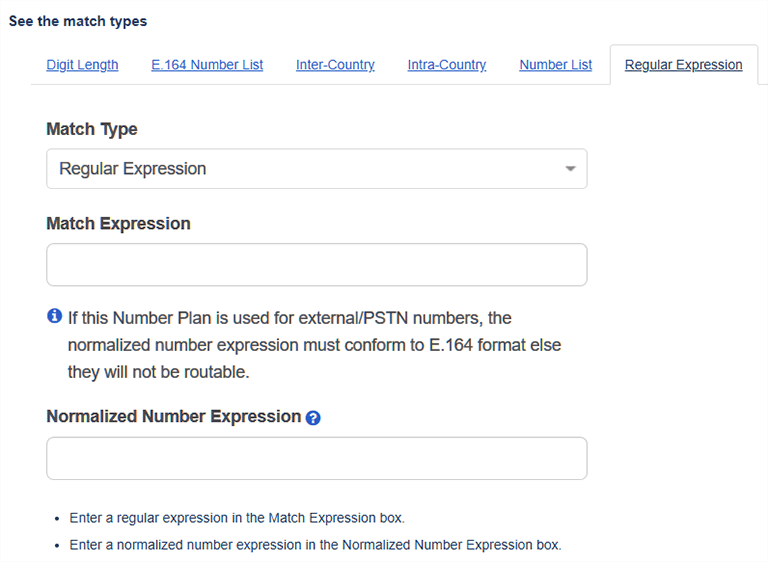Click the Normalized Number Expression input box
The height and width of the screenshot is (562, 768).
[x=317, y=458]
